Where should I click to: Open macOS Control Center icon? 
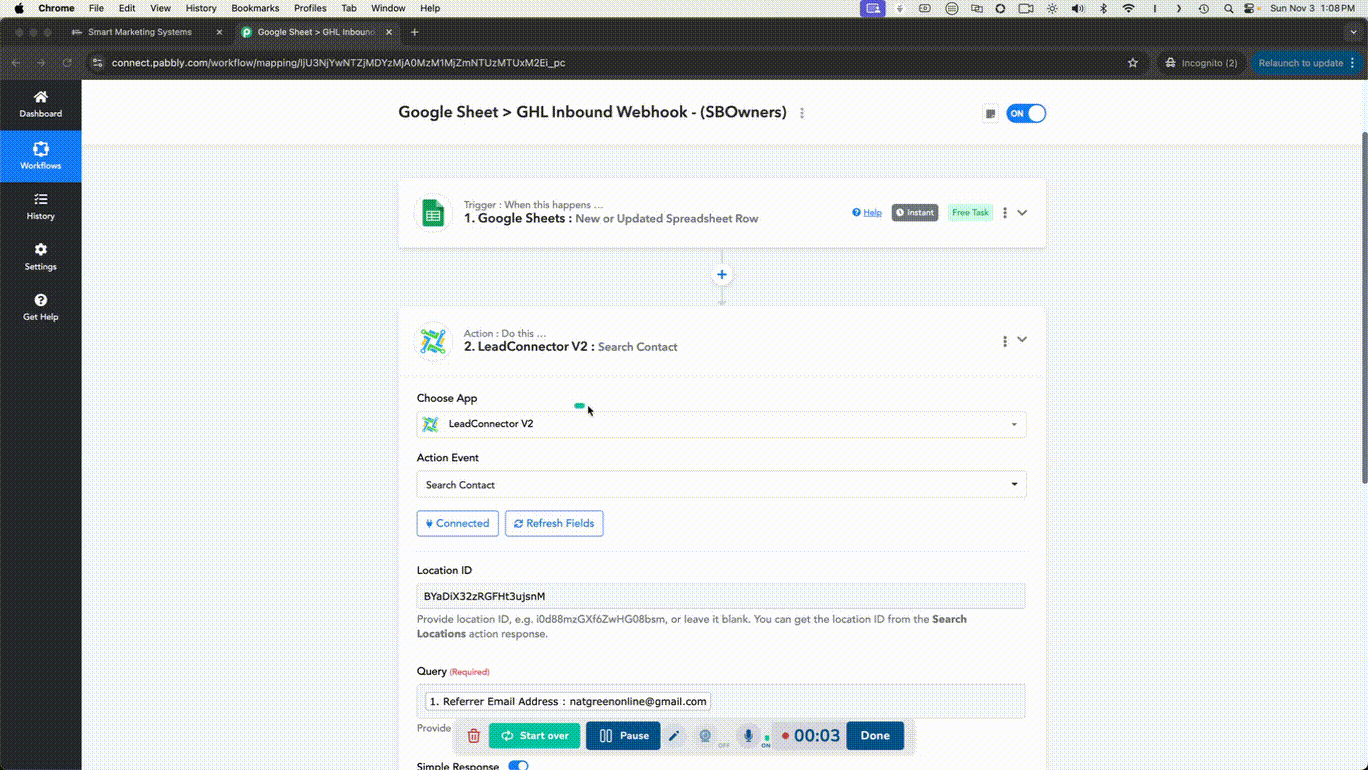click(1250, 8)
